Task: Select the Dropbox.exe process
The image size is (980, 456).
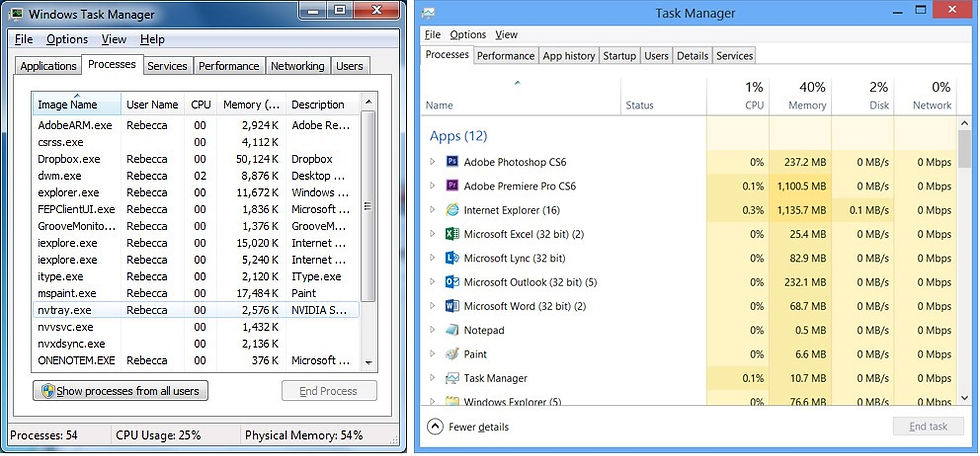Action: 196,159
